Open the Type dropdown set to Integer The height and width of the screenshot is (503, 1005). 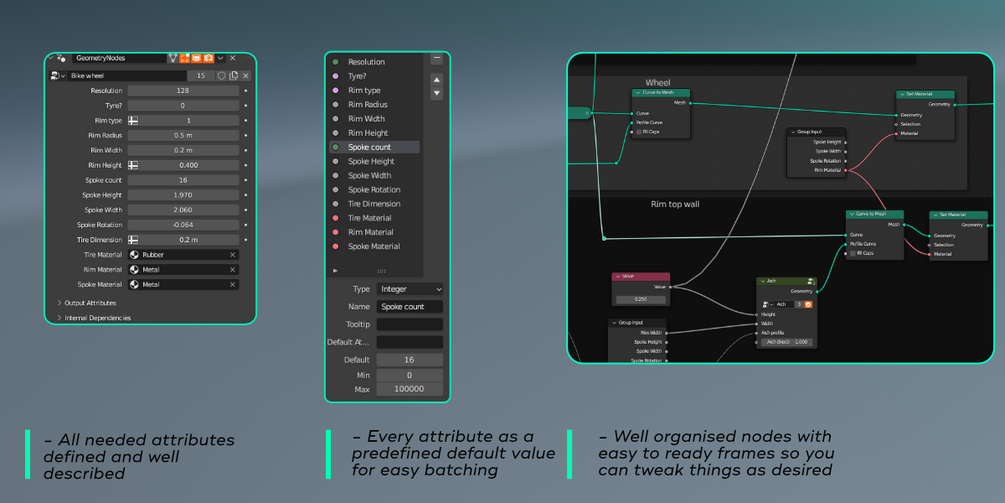410,289
